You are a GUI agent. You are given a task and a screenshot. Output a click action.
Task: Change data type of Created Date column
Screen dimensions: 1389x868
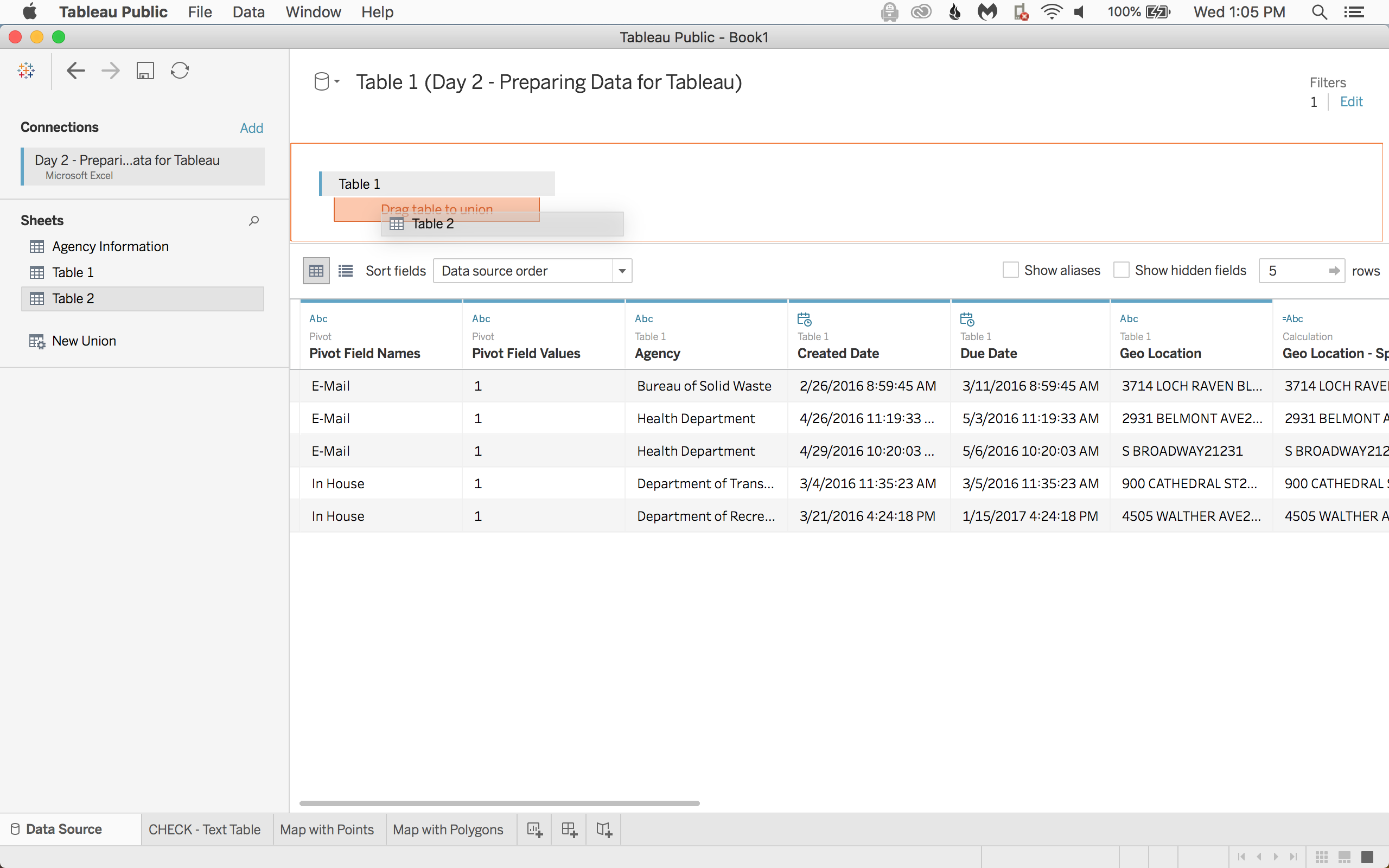click(x=804, y=318)
